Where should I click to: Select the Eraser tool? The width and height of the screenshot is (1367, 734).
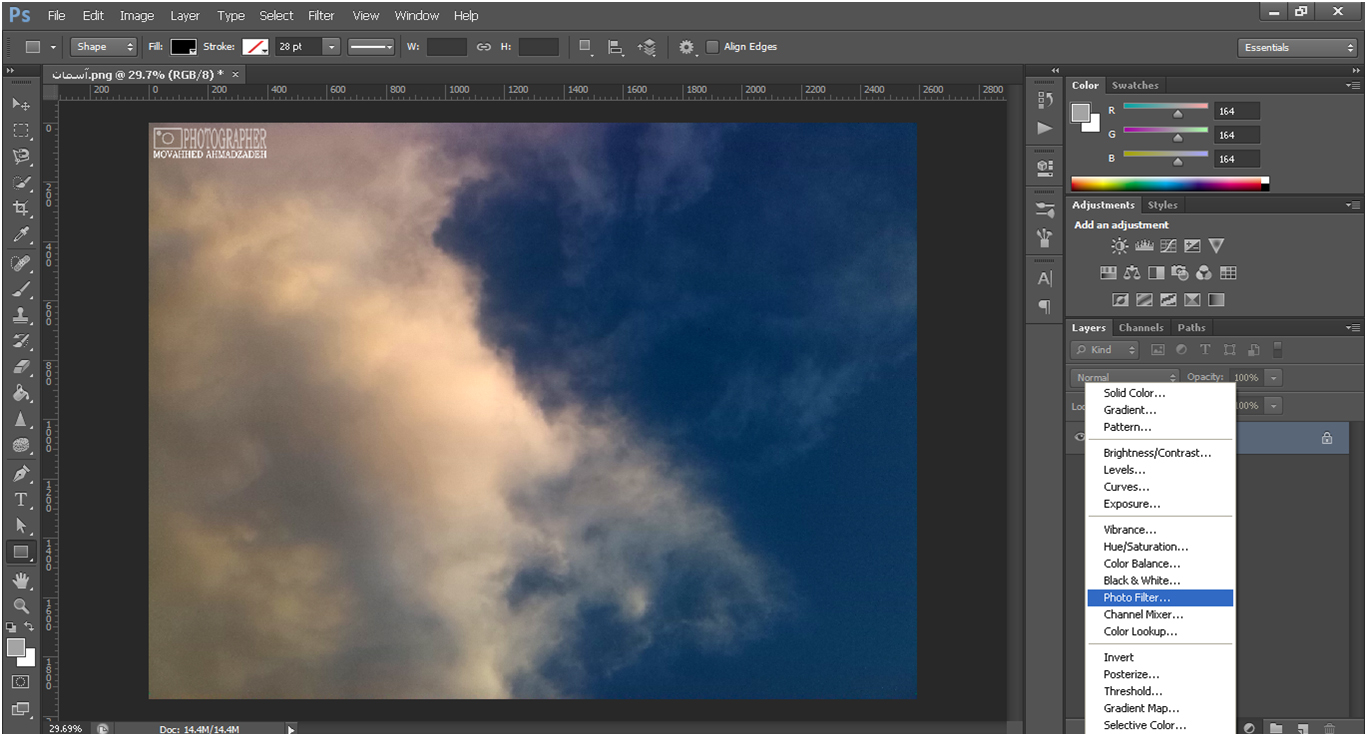coord(20,368)
